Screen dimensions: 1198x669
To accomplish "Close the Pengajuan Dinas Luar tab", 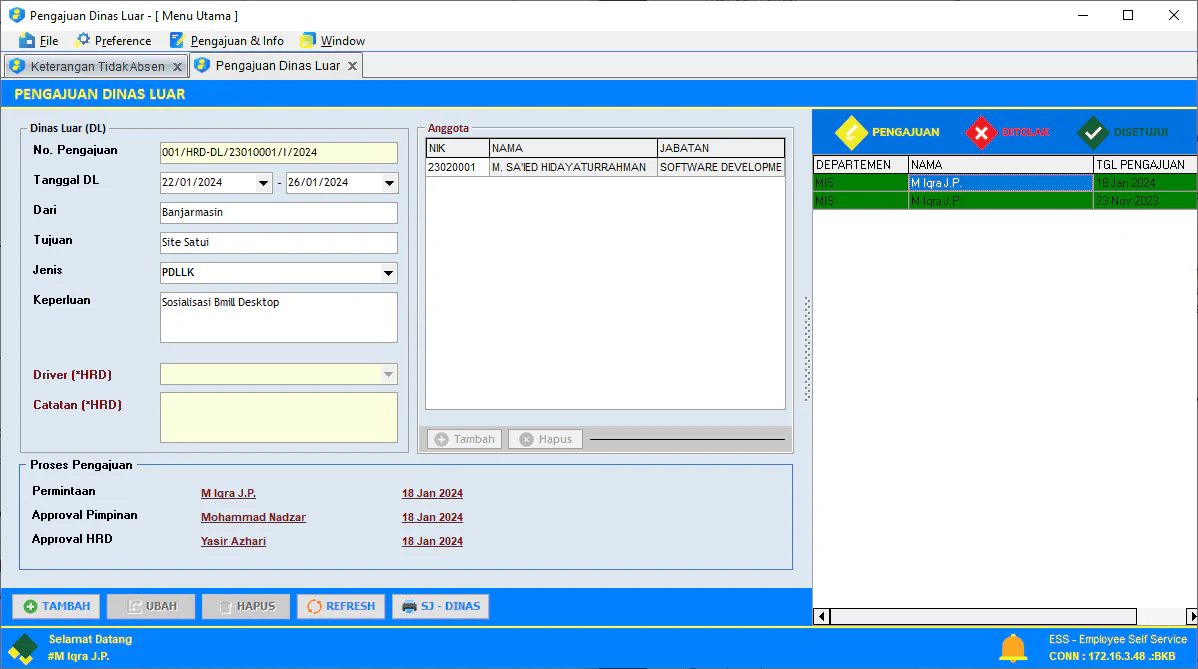I will point(352,66).
